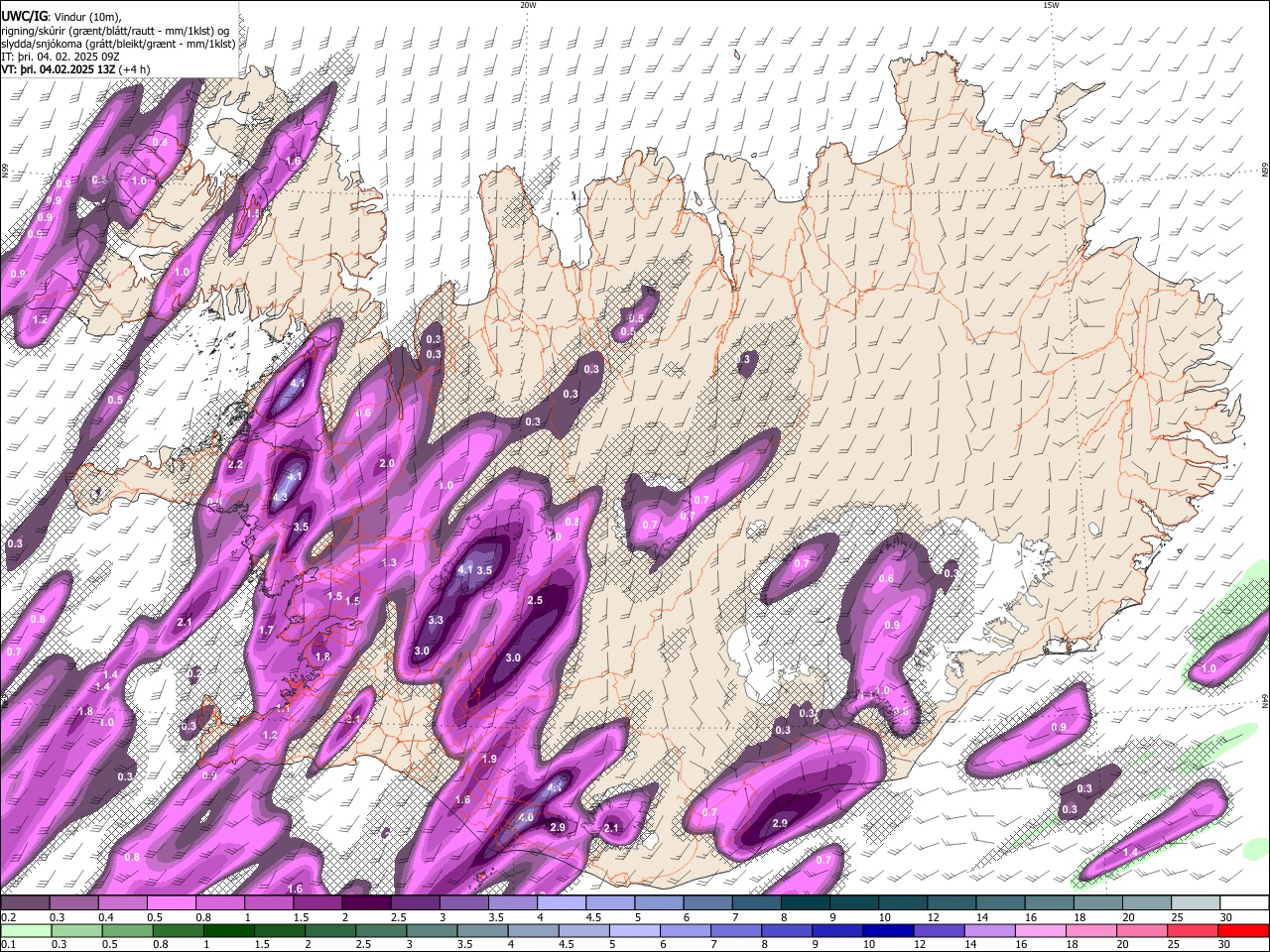1270x952 pixels.
Task: Click the UWC/IG Vindur (10m) title text
Action: point(61,17)
